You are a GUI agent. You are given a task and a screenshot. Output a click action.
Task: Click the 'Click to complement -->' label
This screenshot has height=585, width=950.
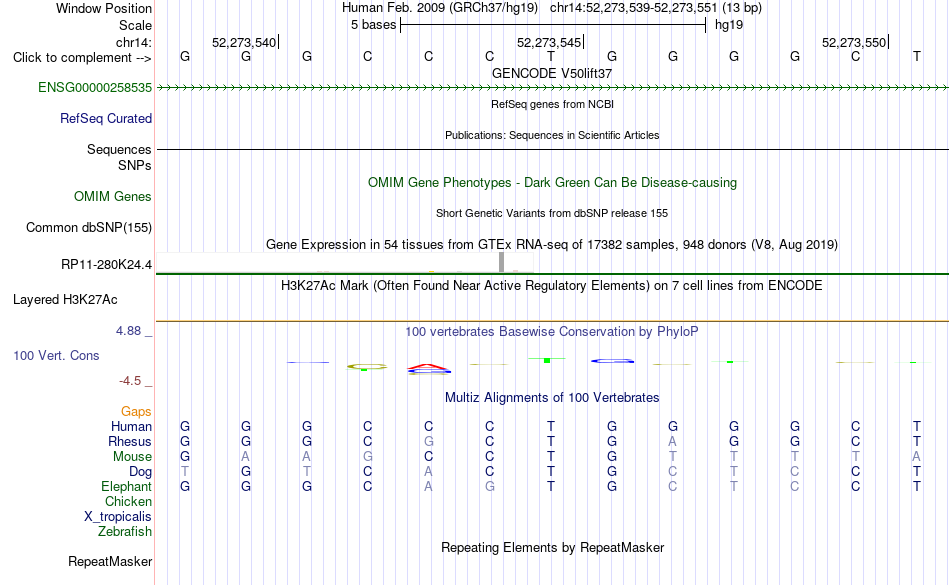coord(82,58)
